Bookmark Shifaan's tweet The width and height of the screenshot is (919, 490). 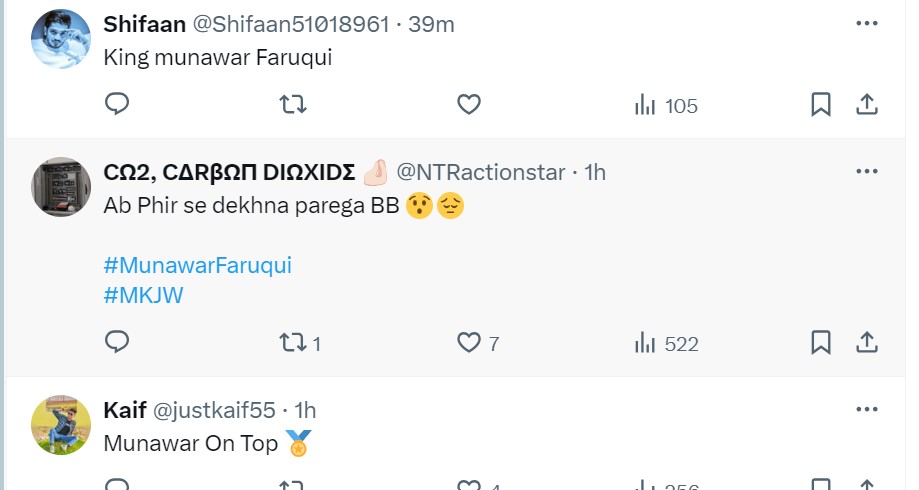click(x=821, y=104)
